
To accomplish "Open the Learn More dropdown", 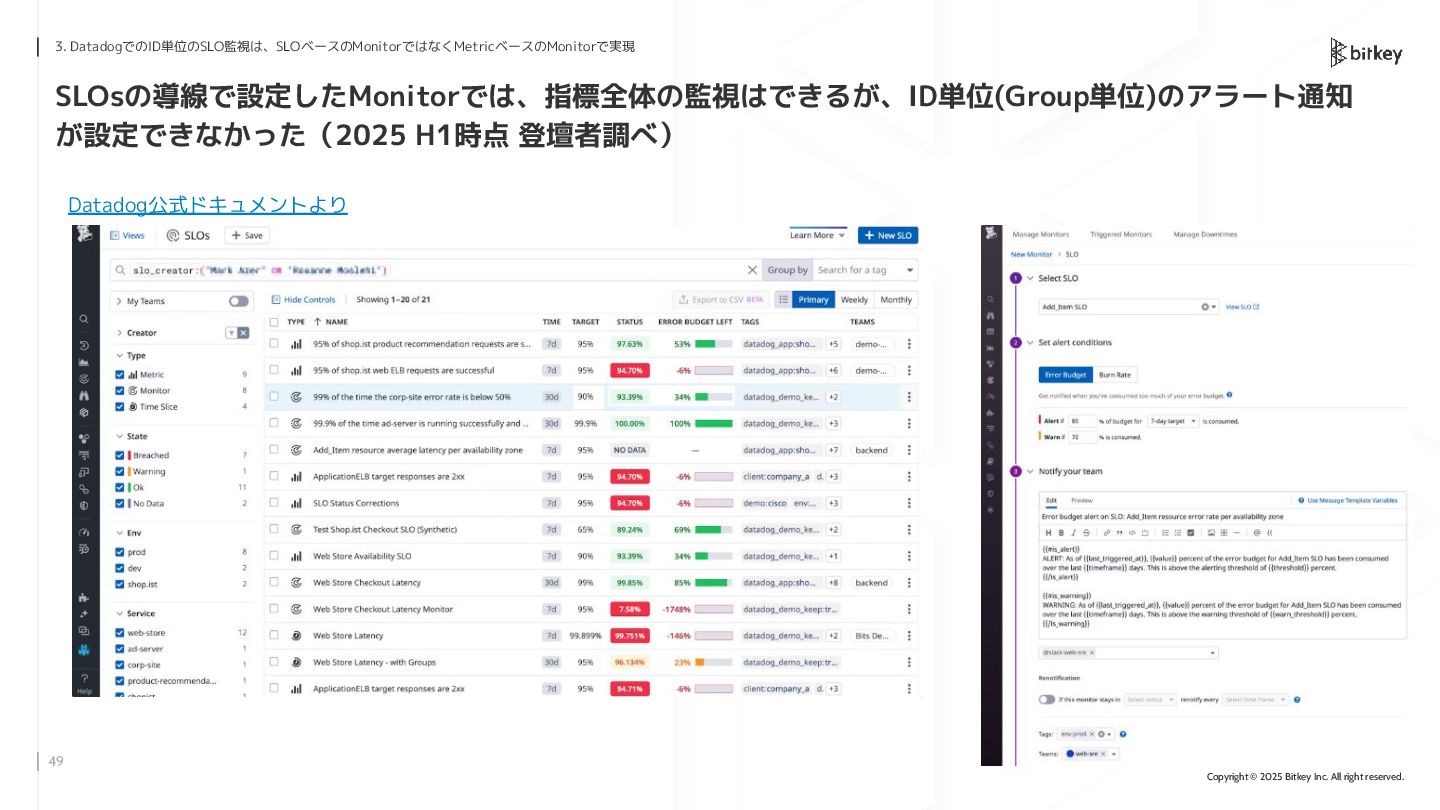I will click(x=817, y=235).
